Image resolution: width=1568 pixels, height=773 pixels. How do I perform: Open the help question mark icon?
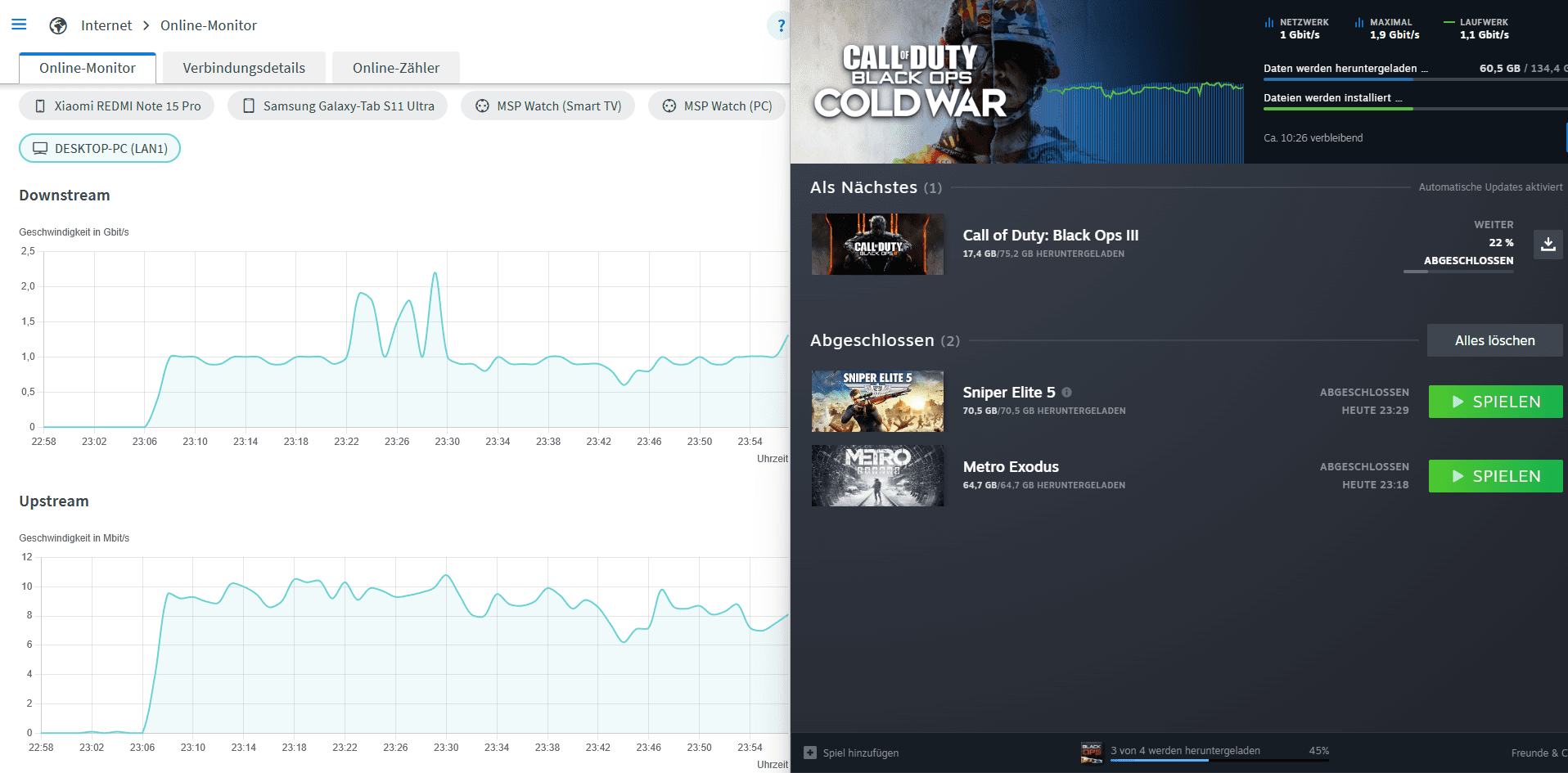tap(781, 25)
